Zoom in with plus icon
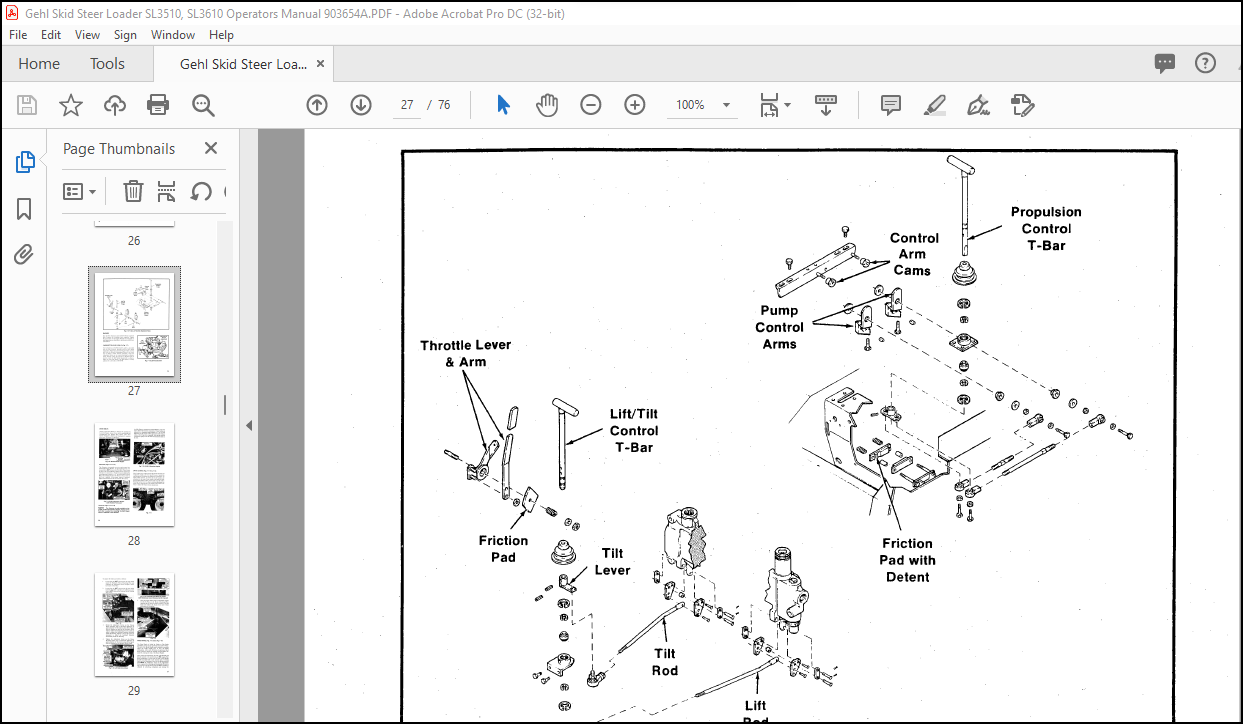 click(x=635, y=105)
